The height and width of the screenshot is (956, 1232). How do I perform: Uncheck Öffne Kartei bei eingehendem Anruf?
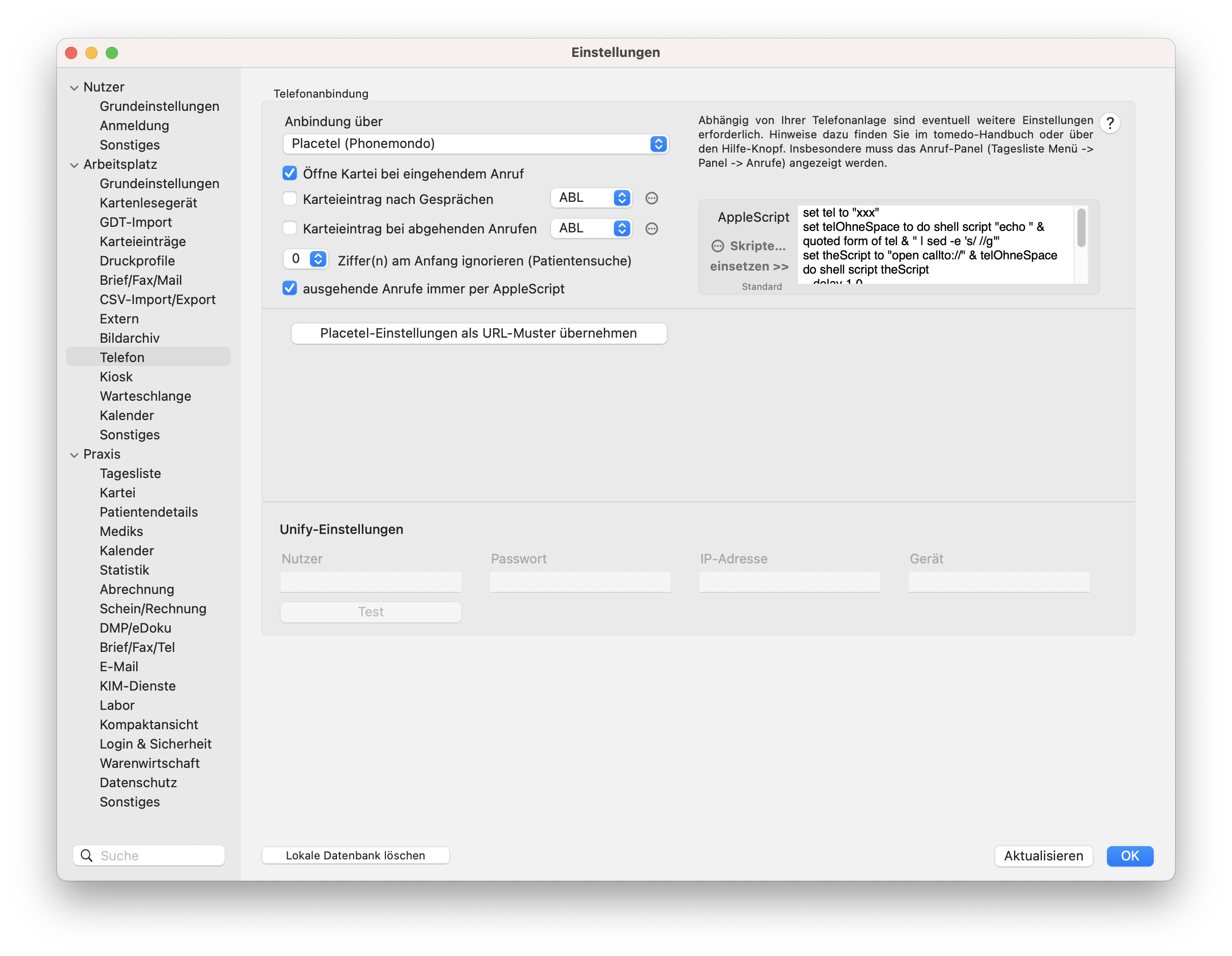(x=290, y=173)
